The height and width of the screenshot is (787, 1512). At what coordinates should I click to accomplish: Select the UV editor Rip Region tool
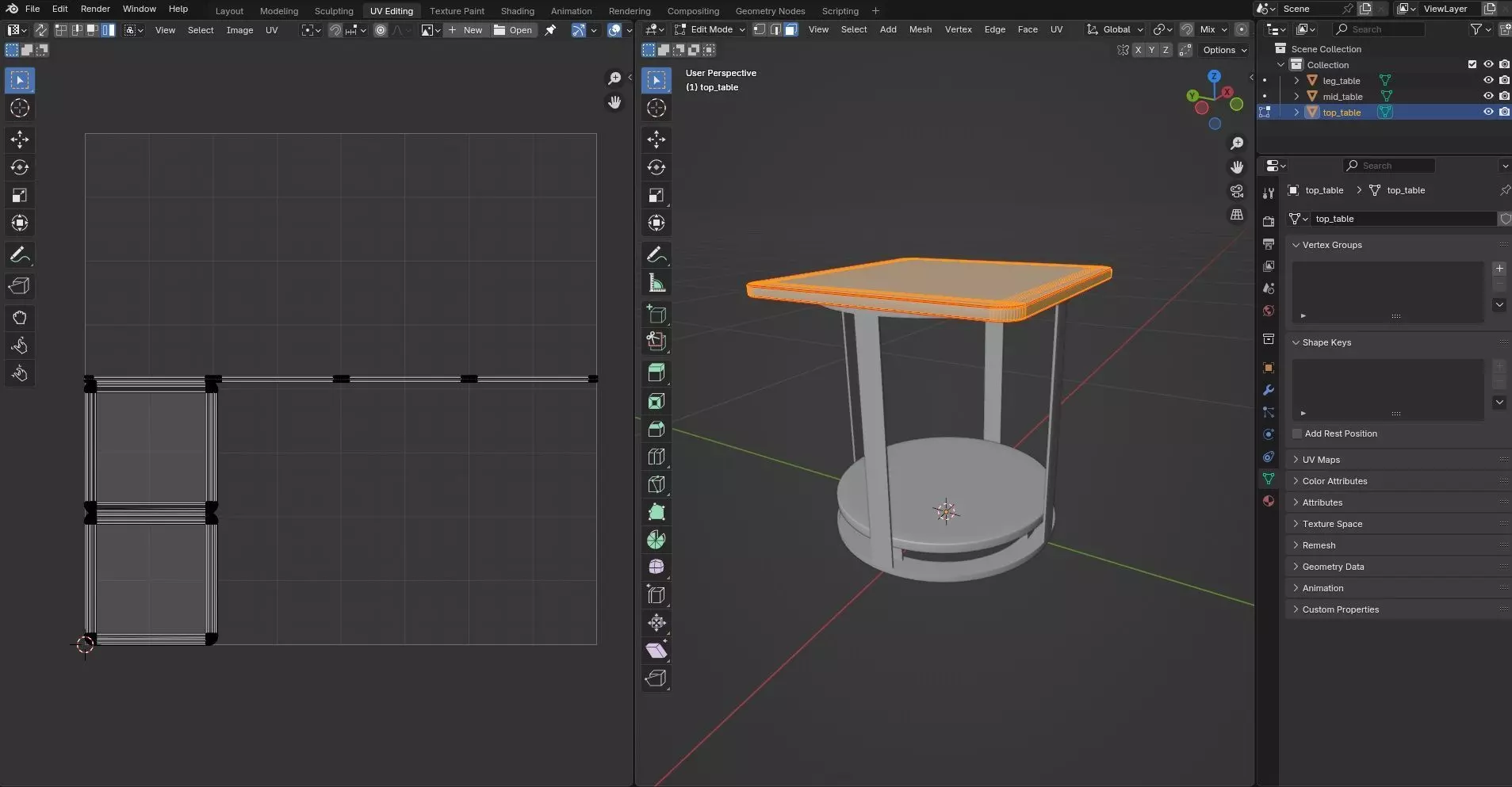coord(20,286)
